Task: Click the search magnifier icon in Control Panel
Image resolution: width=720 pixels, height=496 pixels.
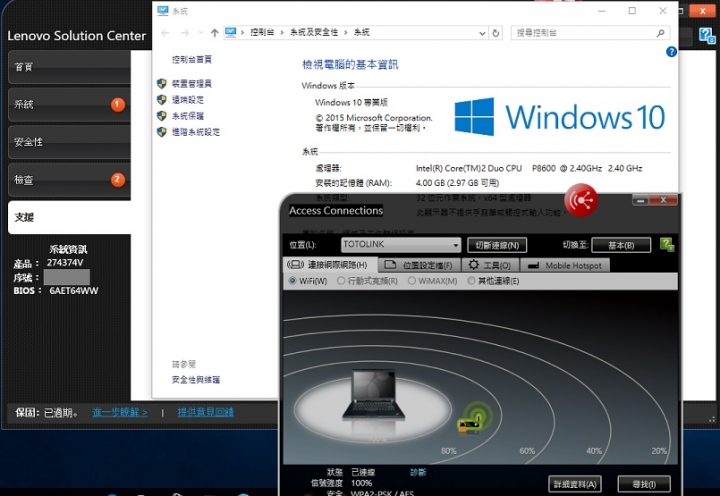Action: [x=660, y=33]
